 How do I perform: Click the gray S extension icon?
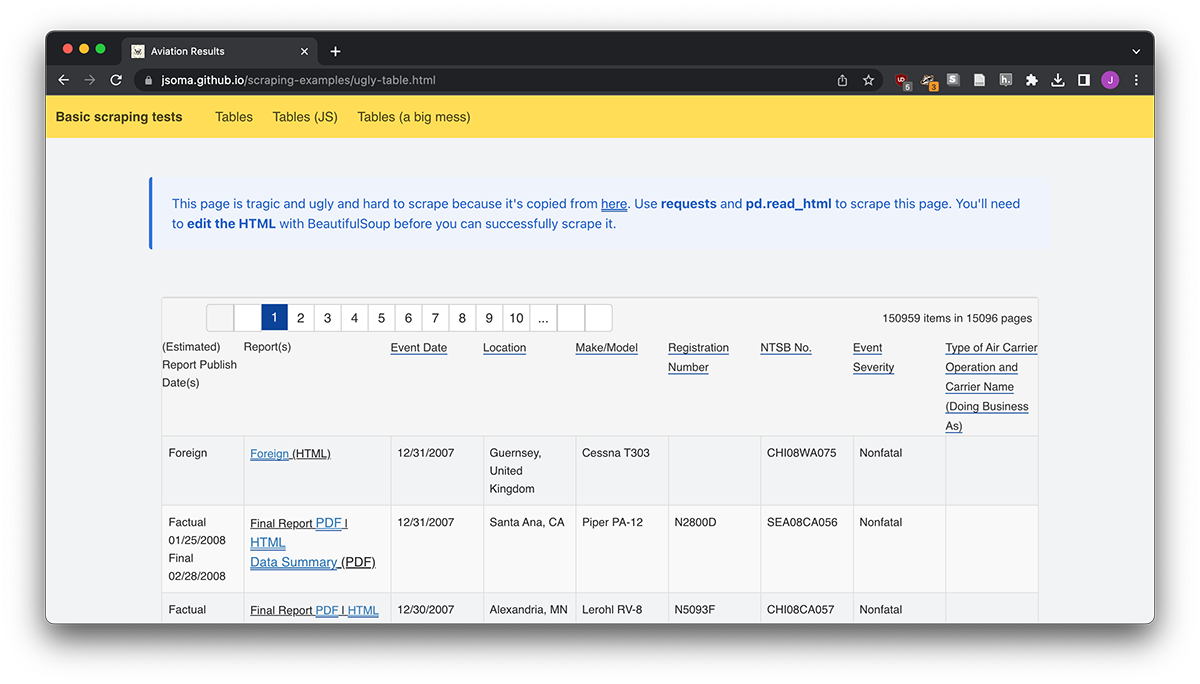click(x=954, y=80)
